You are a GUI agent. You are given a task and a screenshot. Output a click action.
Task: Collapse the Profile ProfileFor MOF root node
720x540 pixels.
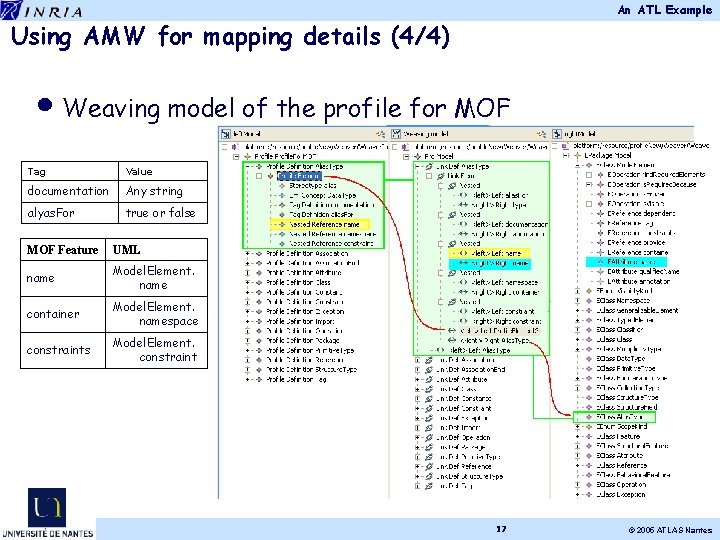click(236, 157)
